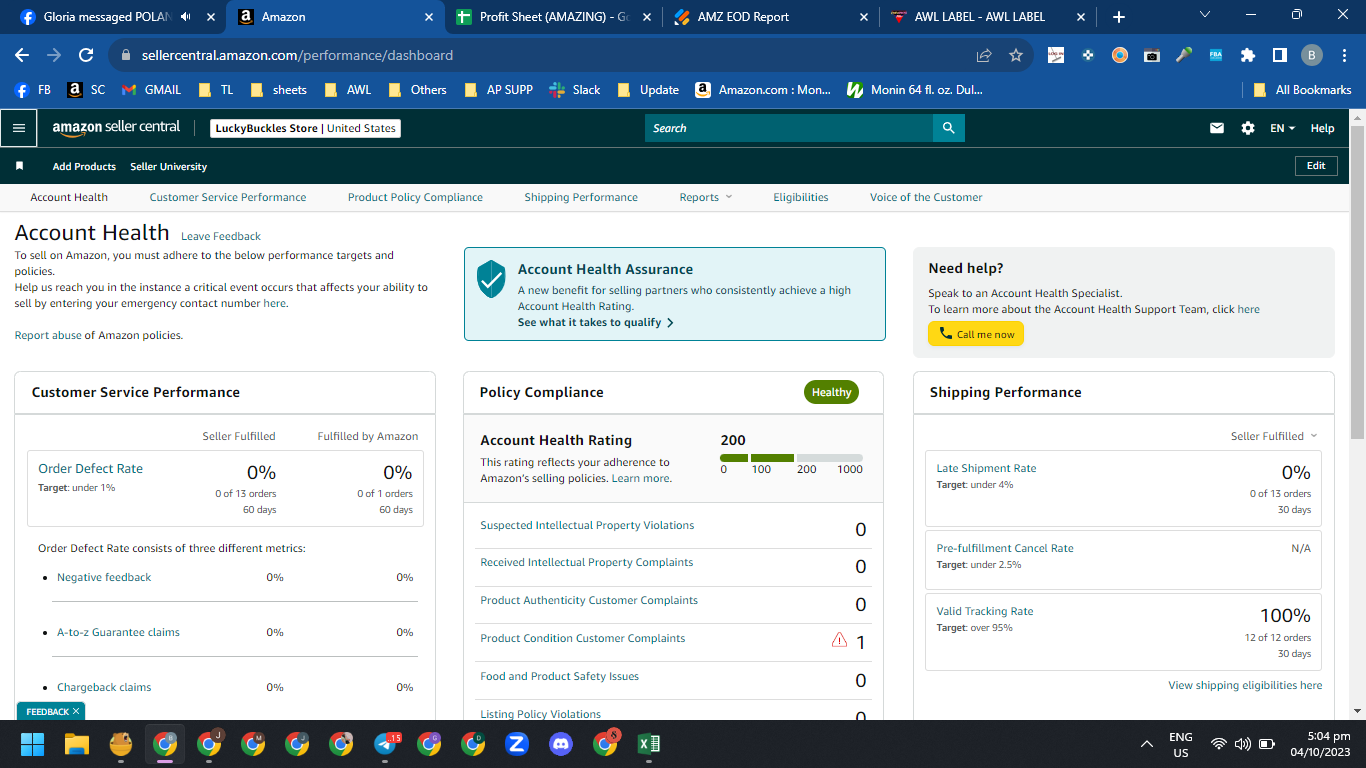Close the FEEDBACK tab with its X
1366x768 pixels.
75,711
